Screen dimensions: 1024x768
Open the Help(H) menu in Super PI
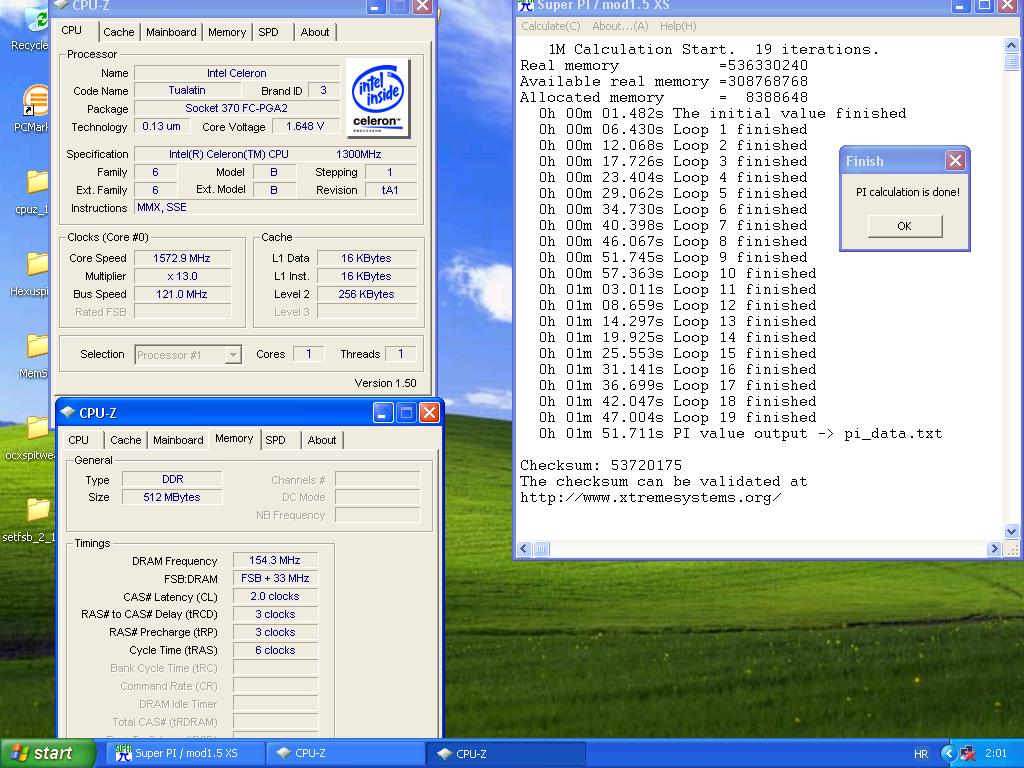(x=678, y=26)
